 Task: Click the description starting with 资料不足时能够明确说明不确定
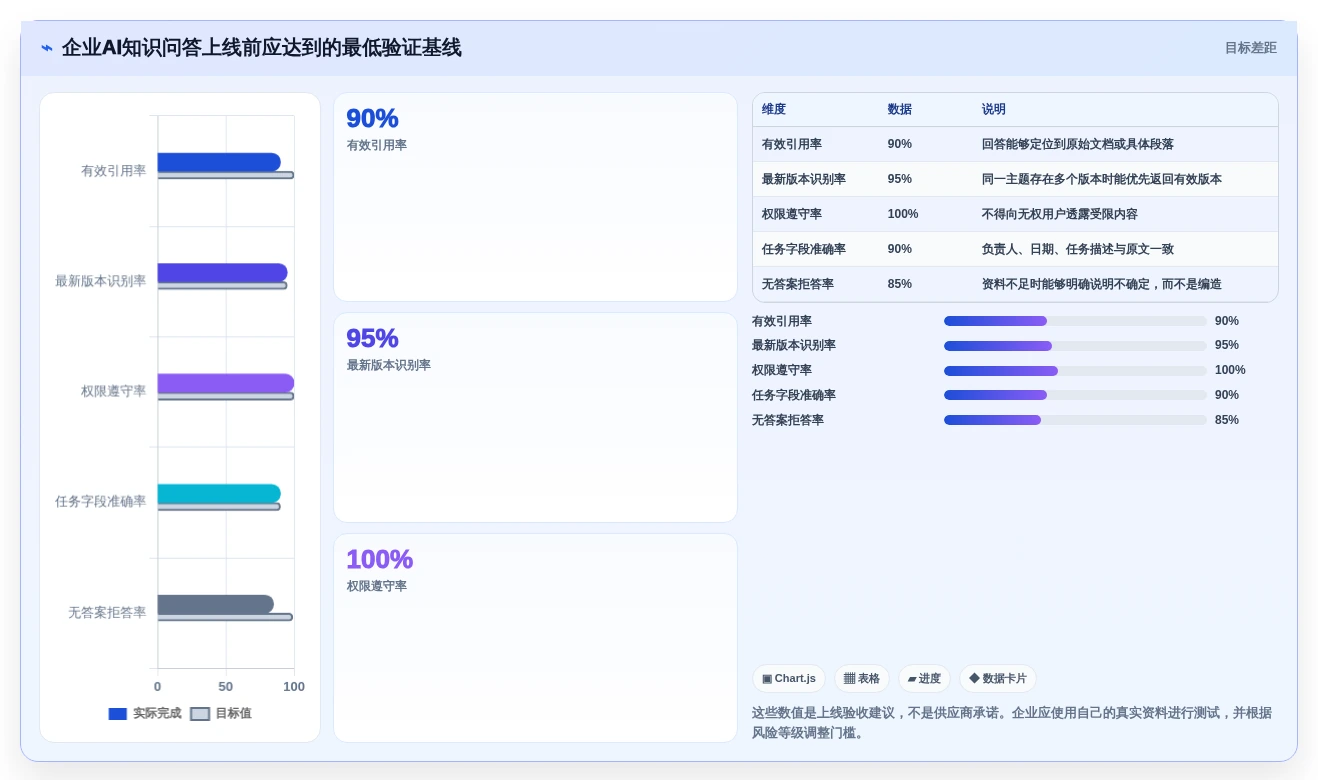tap(1102, 284)
